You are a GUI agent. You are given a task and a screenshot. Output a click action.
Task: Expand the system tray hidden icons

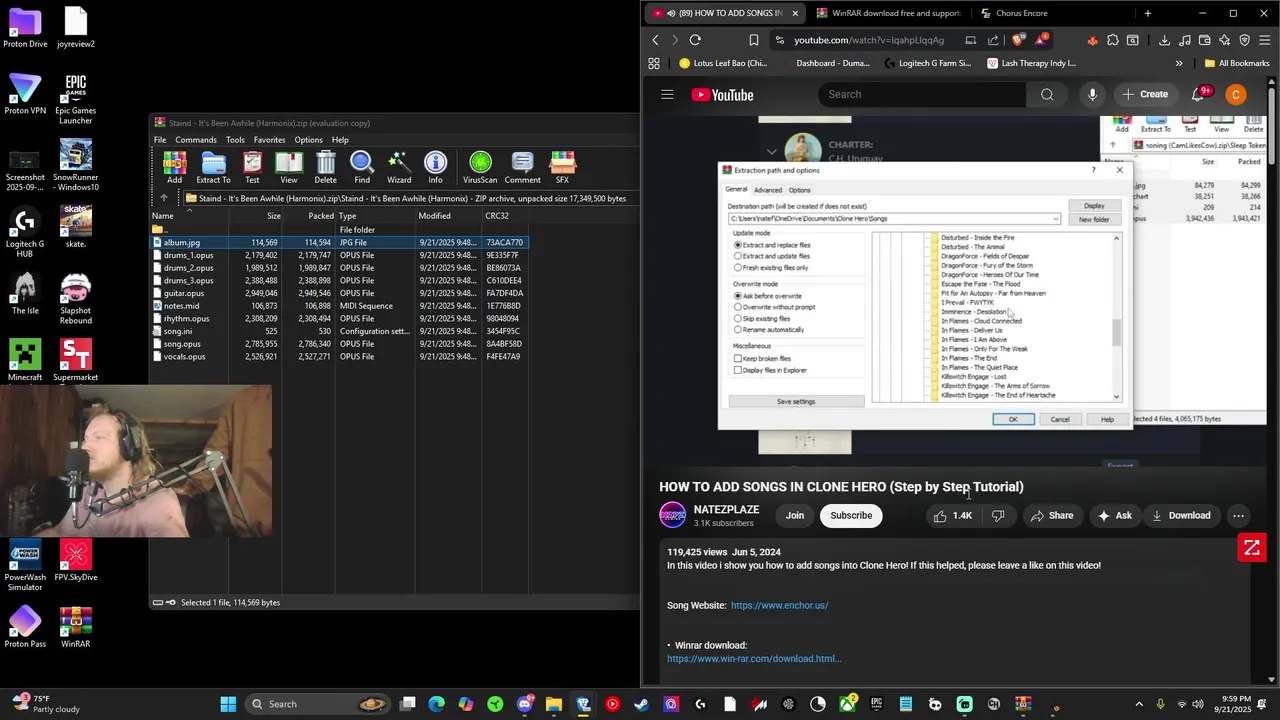1139,704
